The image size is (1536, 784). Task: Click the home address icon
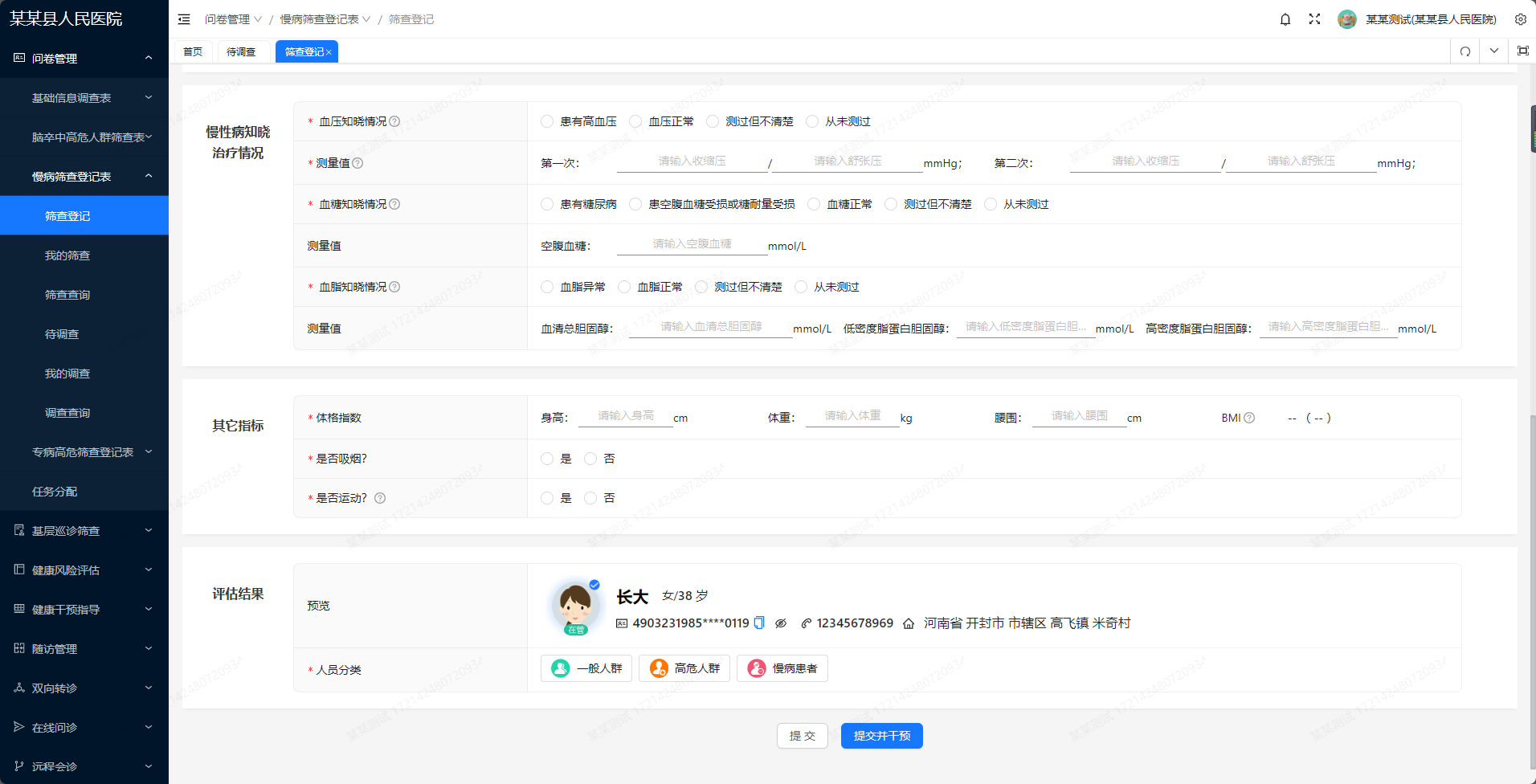pos(909,623)
